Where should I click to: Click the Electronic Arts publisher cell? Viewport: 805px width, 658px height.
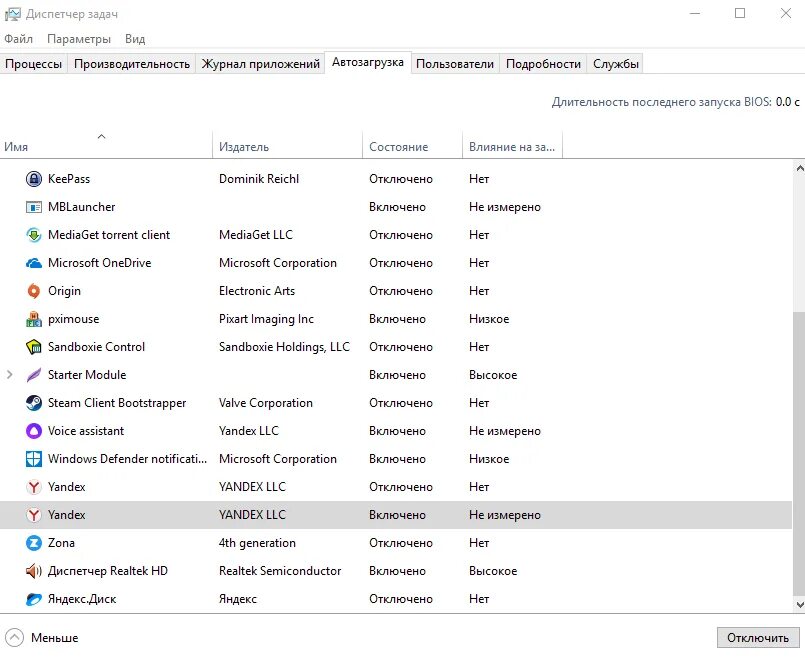click(257, 291)
